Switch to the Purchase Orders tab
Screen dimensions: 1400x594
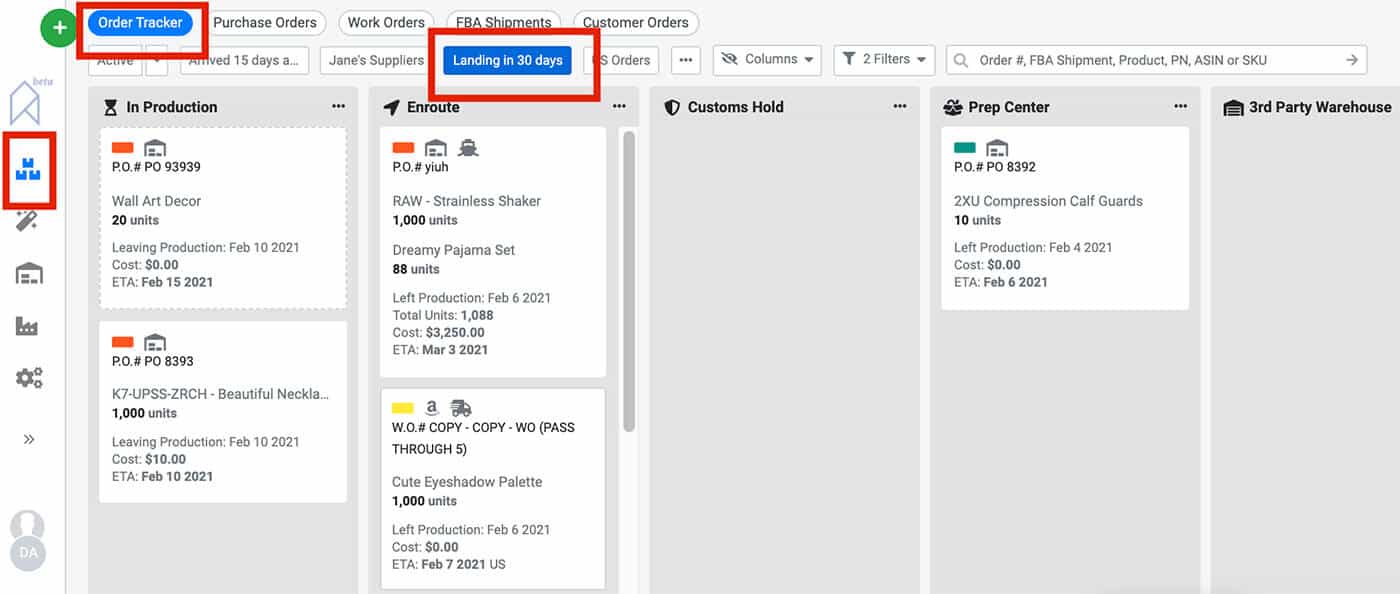(267, 22)
